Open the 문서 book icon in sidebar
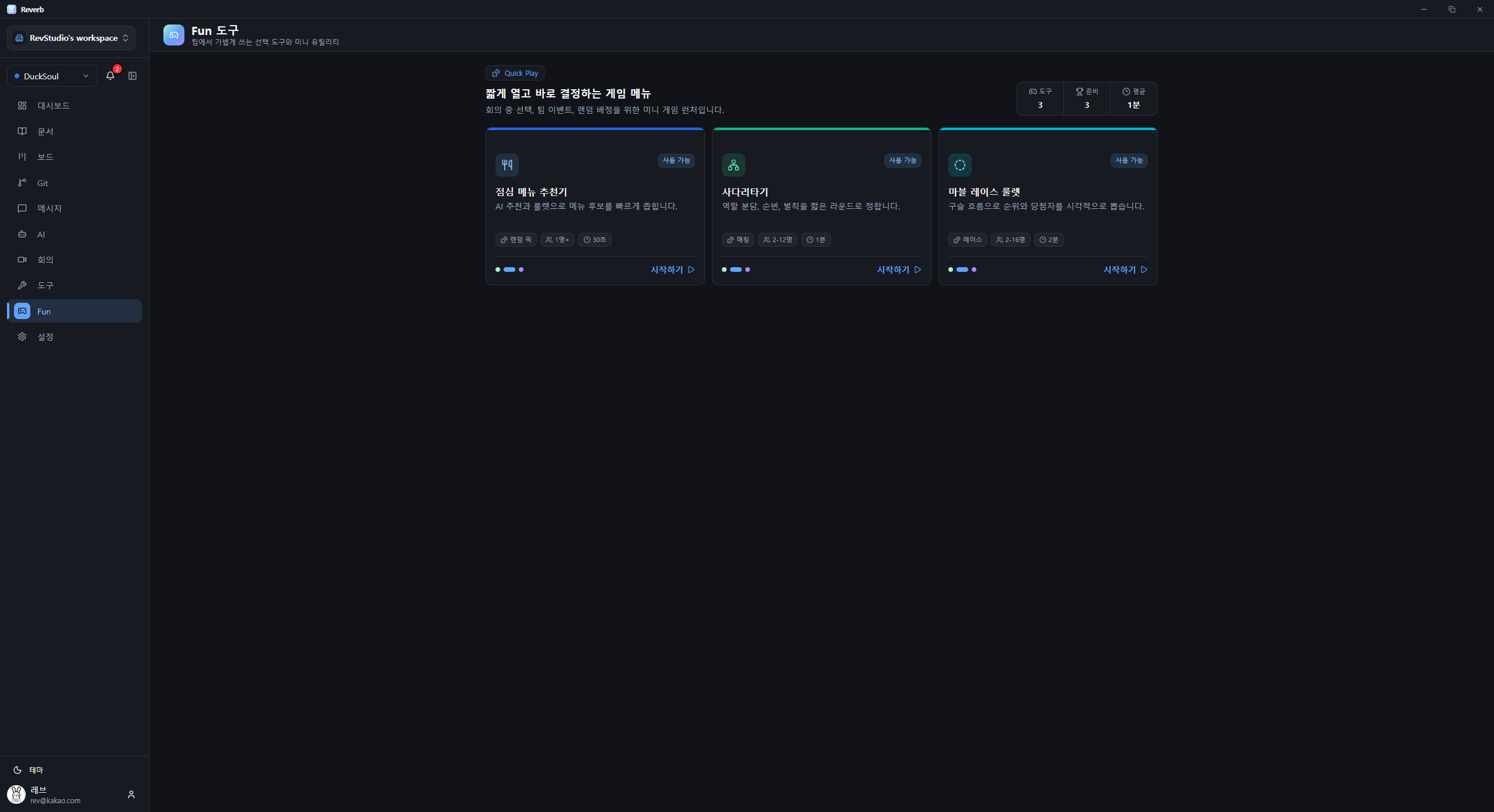The height and width of the screenshot is (812, 1494). coord(22,131)
